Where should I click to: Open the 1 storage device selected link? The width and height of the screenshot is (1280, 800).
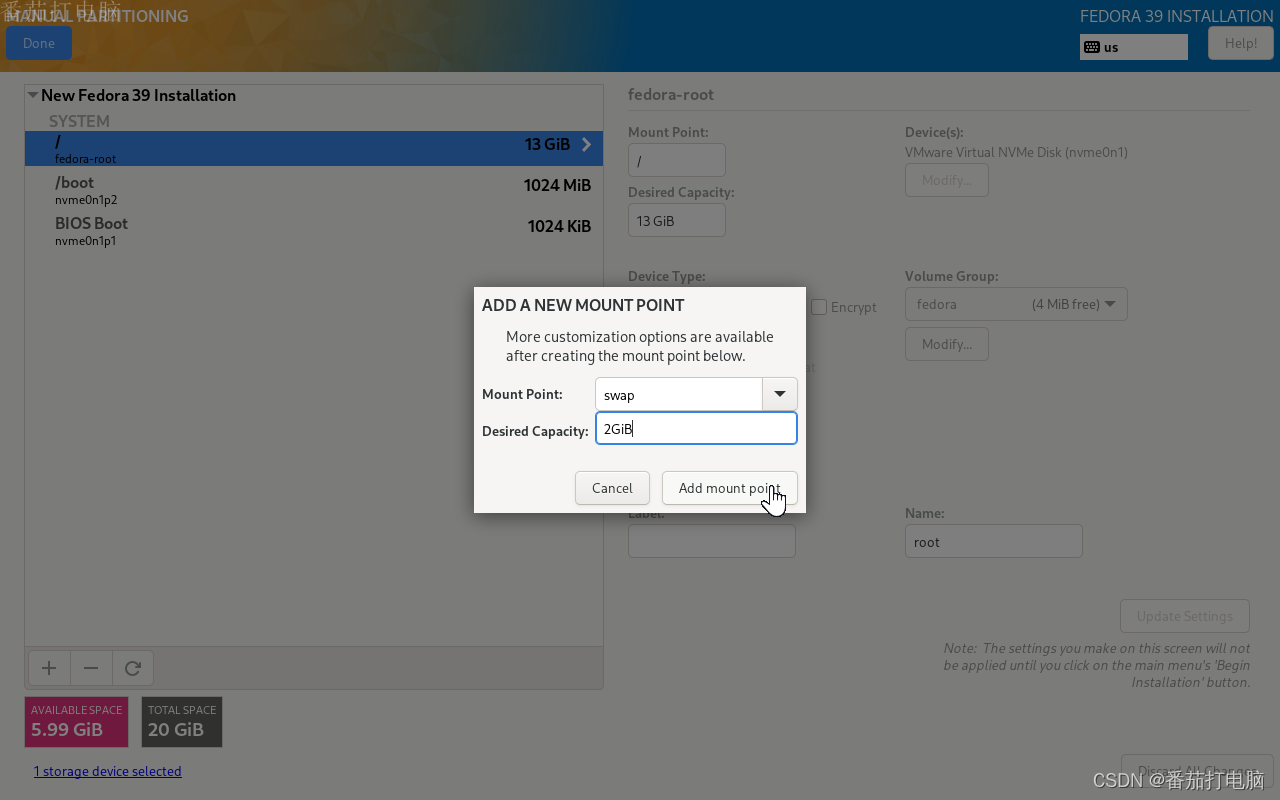pyautogui.click(x=108, y=771)
